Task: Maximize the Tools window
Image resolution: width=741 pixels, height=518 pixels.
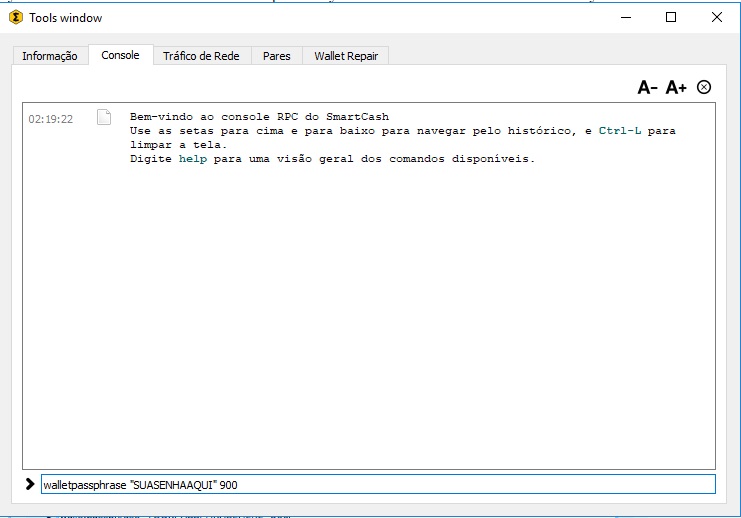Action: [x=671, y=17]
